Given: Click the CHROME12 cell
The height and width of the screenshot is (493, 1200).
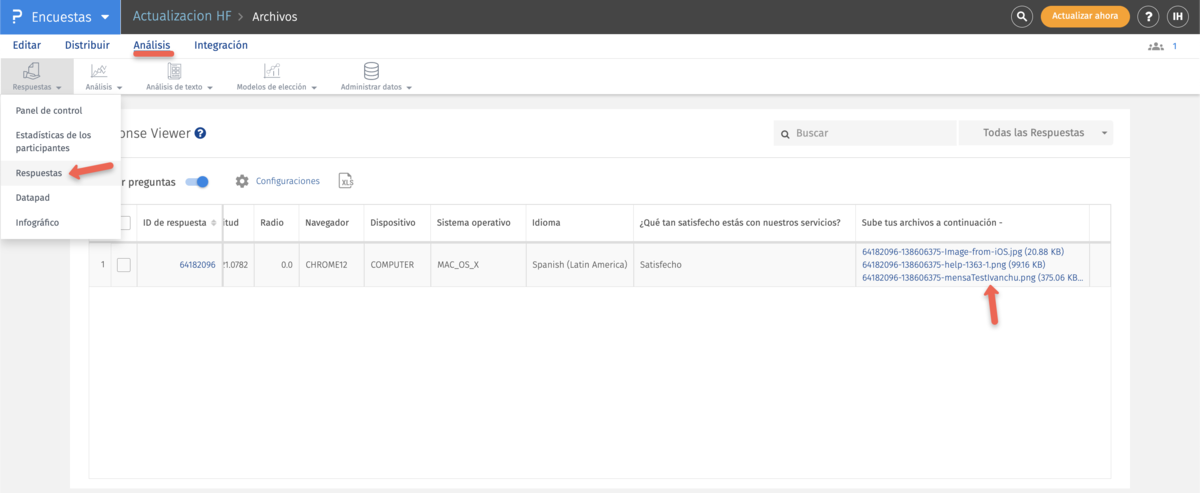Looking at the screenshot, I should point(329,265).
